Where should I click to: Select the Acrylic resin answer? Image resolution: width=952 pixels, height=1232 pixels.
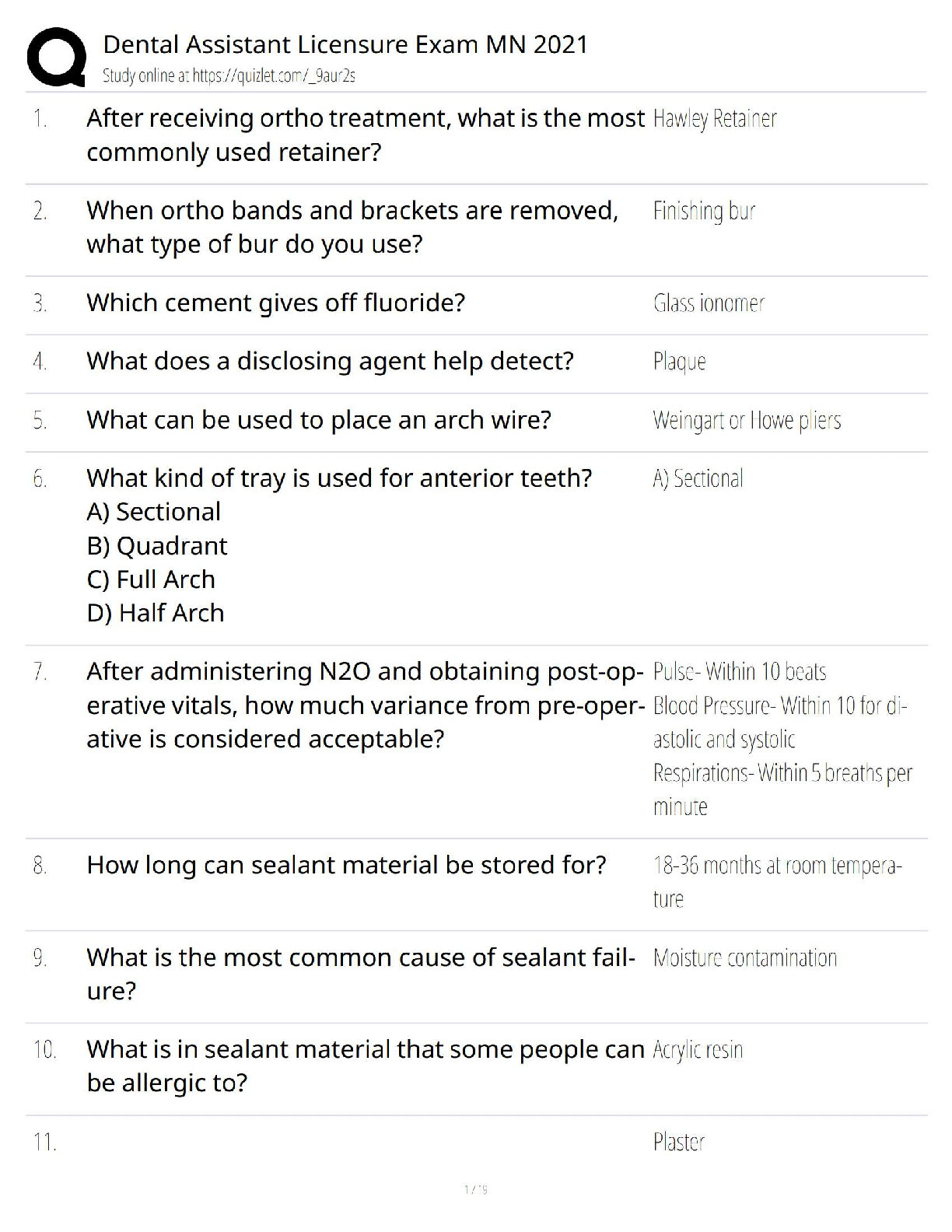pos(698,1050)
